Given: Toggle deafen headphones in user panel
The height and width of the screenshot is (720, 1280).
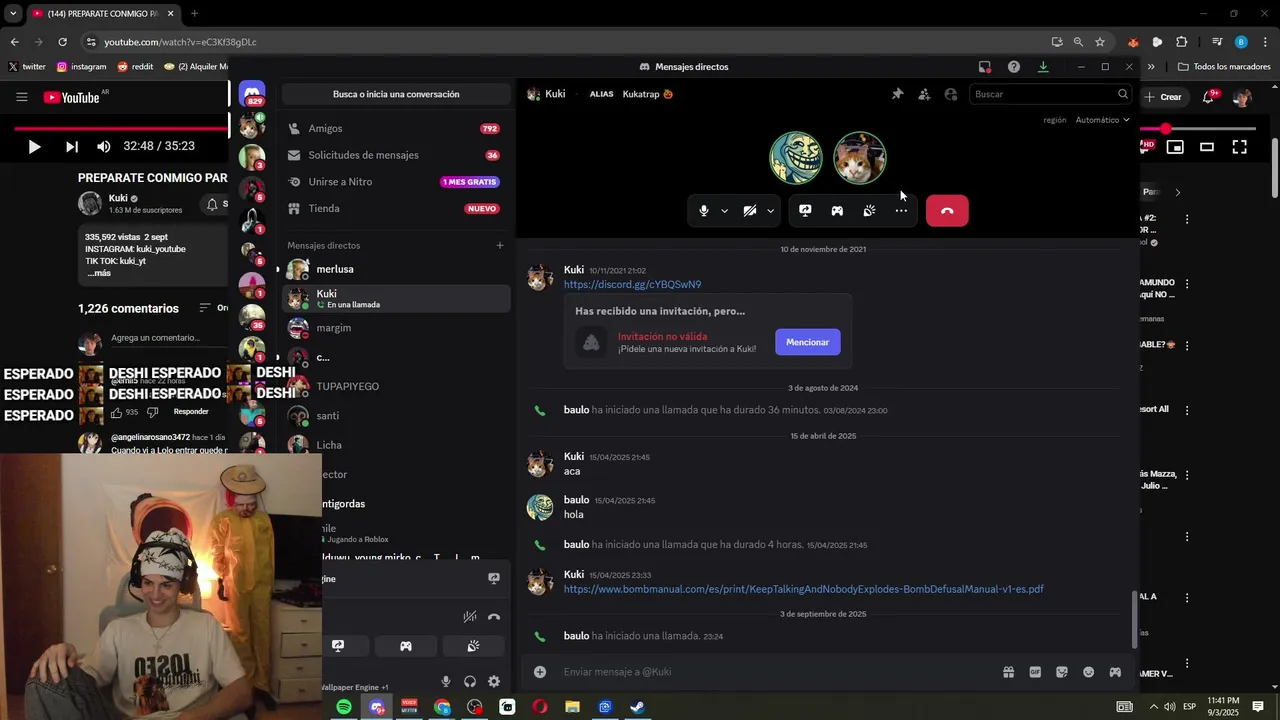Looking at the screenshot, I should 470,682.
